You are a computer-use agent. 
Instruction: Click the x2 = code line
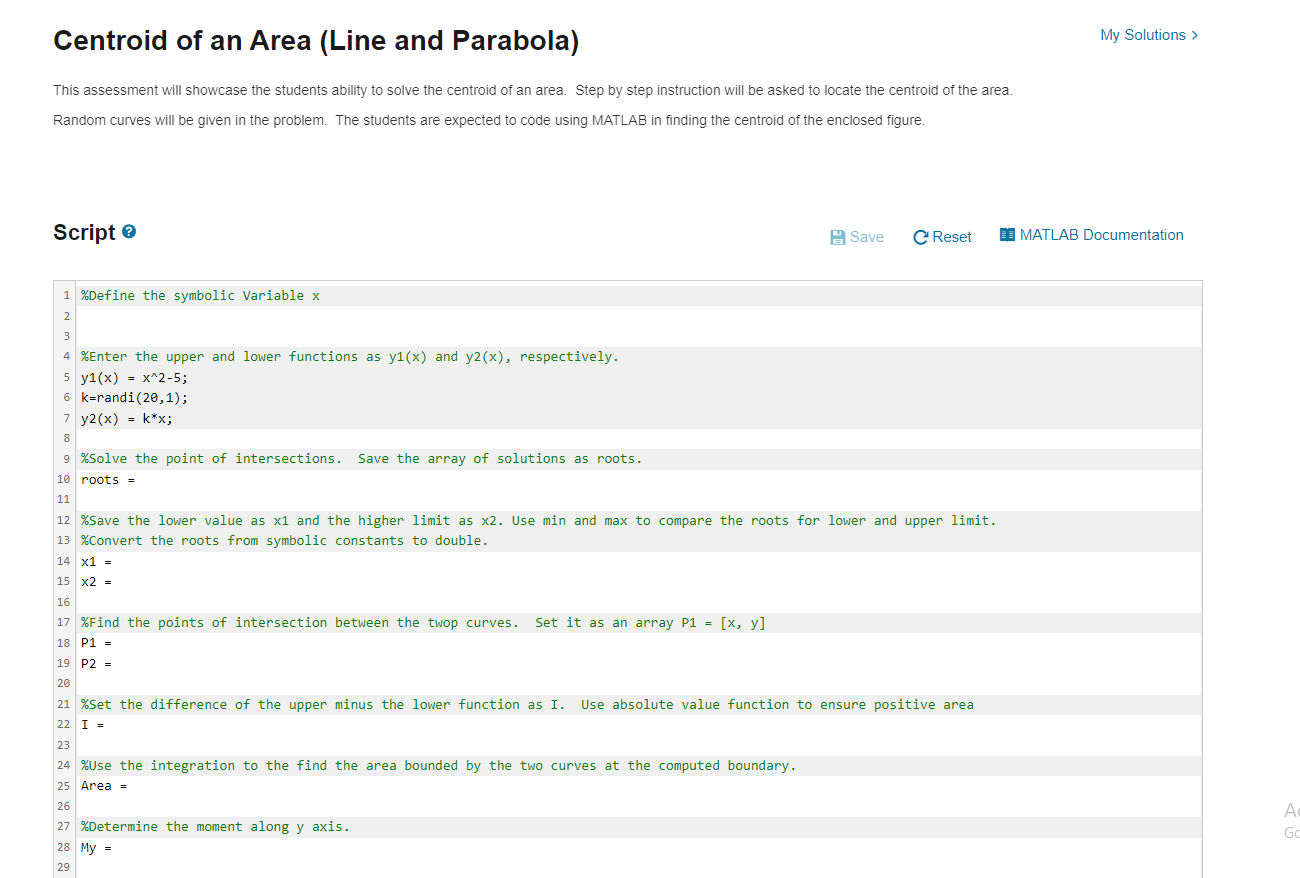[x=95, y=581]
